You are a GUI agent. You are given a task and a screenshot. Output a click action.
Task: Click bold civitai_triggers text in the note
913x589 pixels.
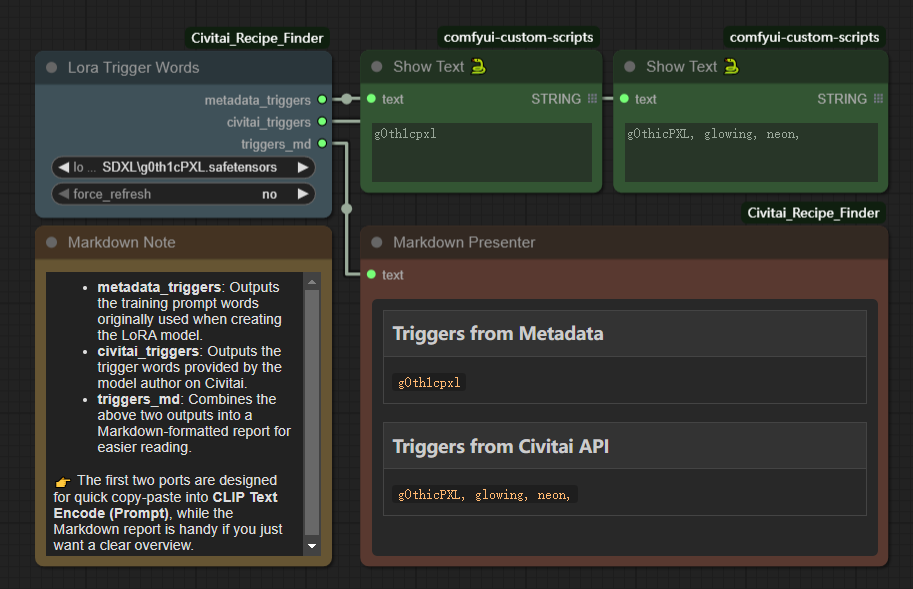click(148, 352)
